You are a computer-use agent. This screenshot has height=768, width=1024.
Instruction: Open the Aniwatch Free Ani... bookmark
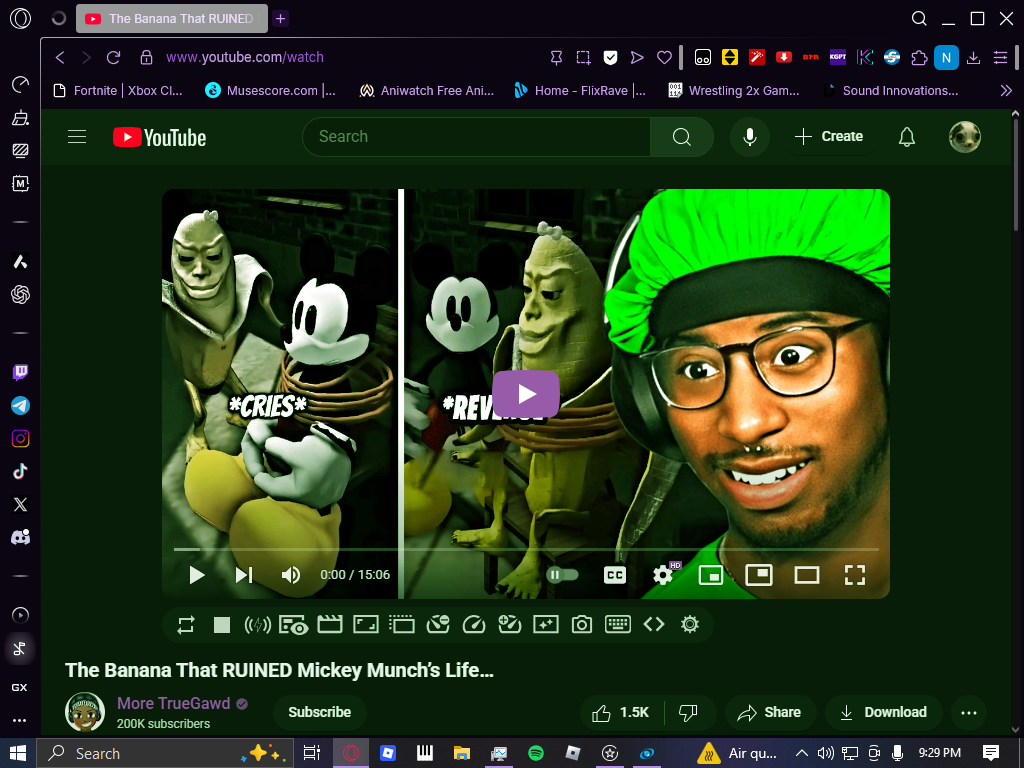(426, 91)
